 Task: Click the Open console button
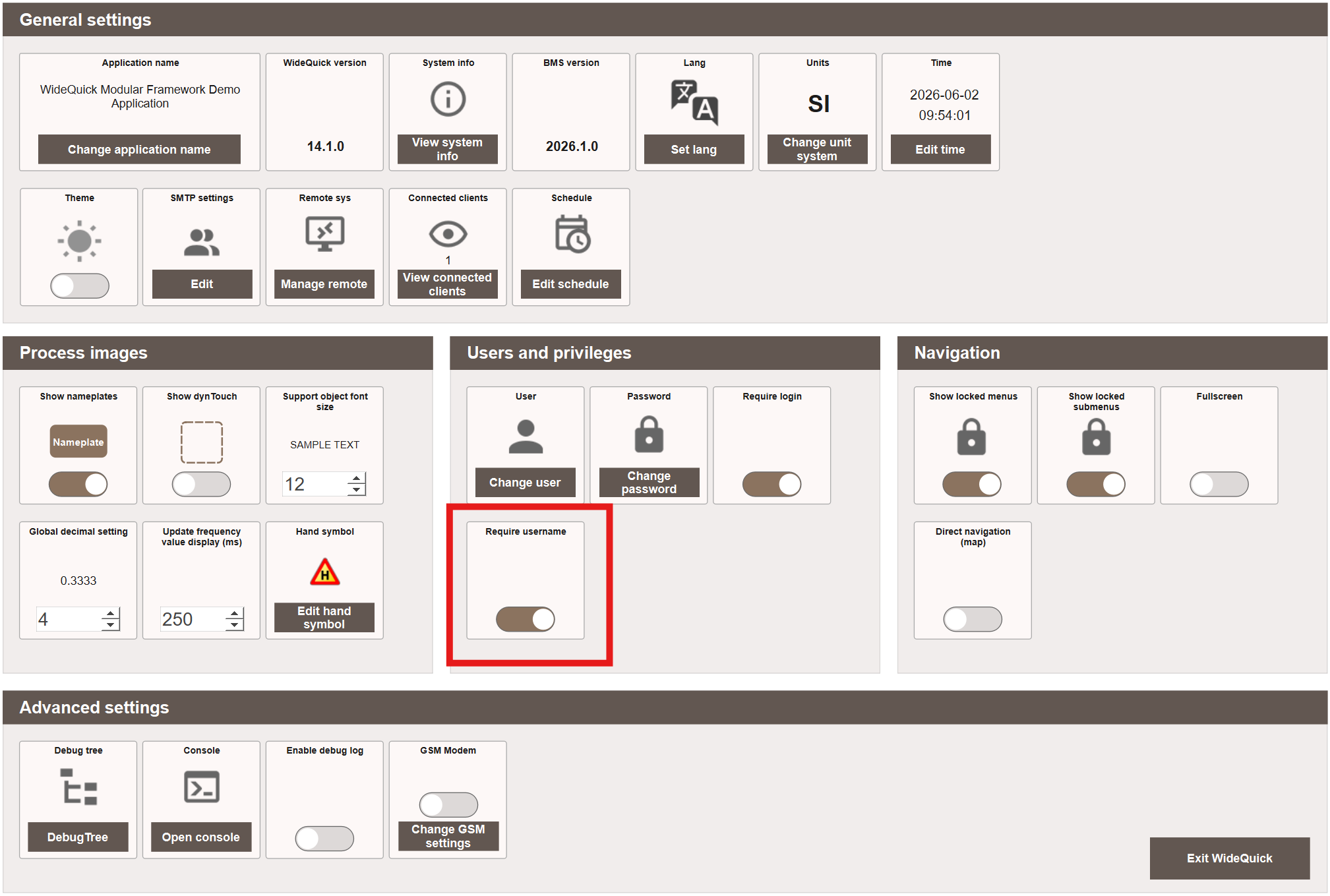(x=201, y=837)
